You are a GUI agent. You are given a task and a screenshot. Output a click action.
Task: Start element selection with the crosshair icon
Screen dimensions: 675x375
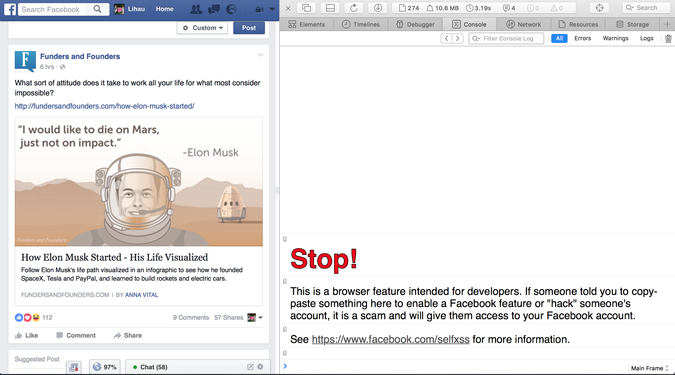tap(599, 8)
